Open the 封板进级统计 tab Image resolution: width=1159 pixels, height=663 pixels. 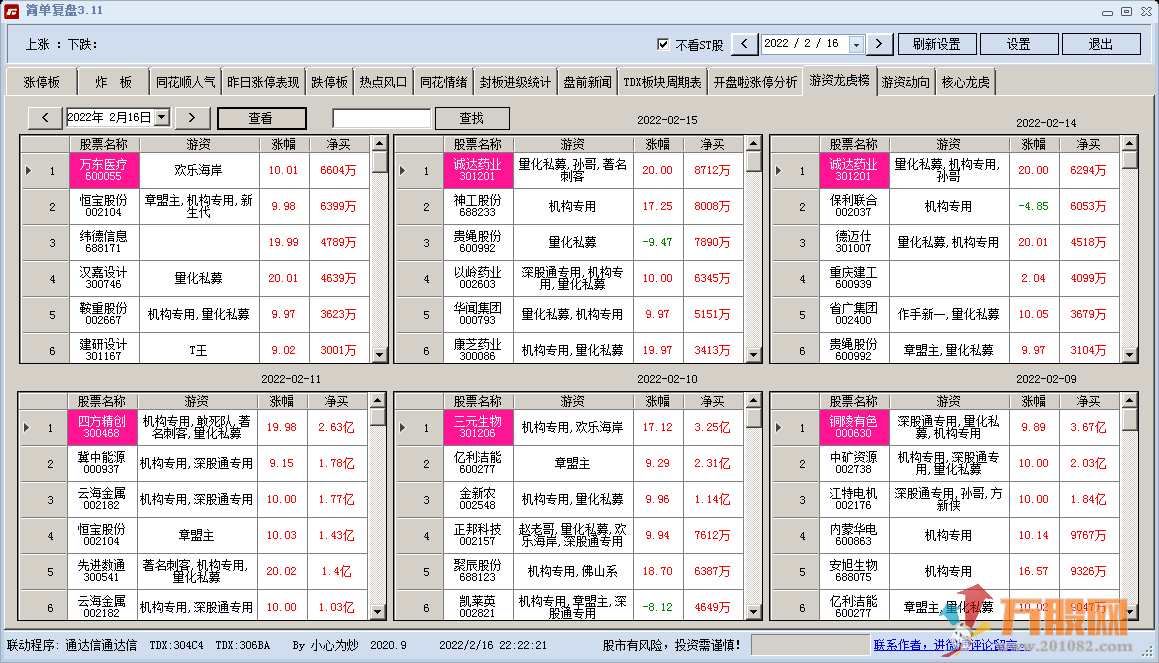tap(515, 82)
